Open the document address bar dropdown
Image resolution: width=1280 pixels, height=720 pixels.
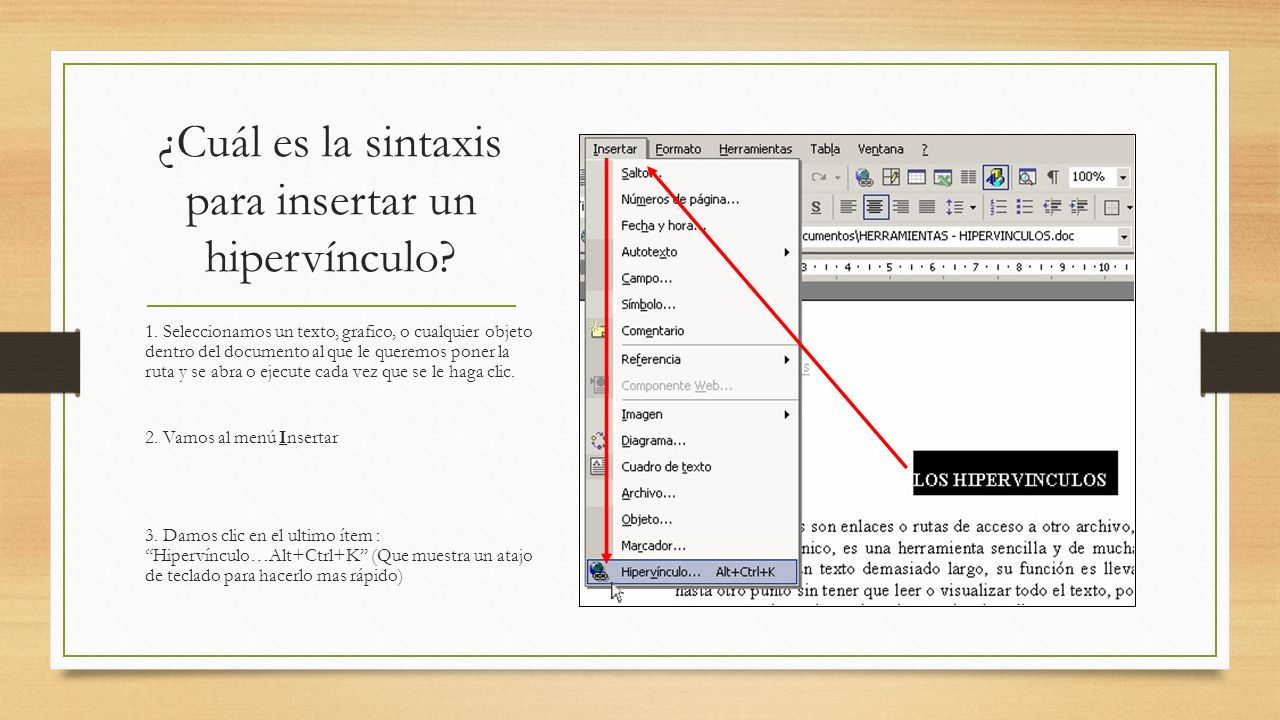(1123, 237)
